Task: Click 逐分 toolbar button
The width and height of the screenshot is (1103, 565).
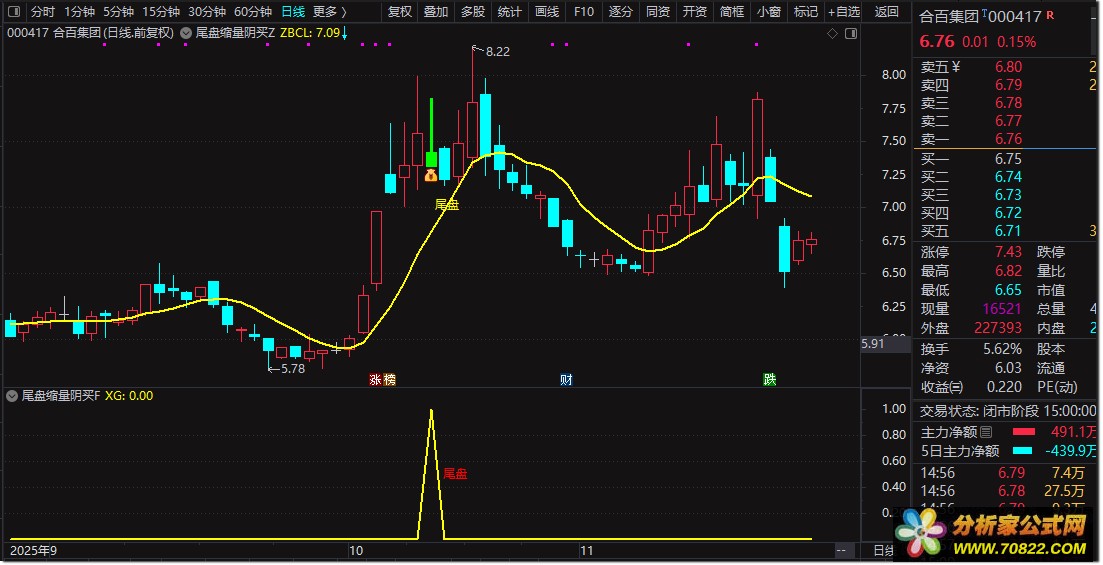Action: point(620,12)
